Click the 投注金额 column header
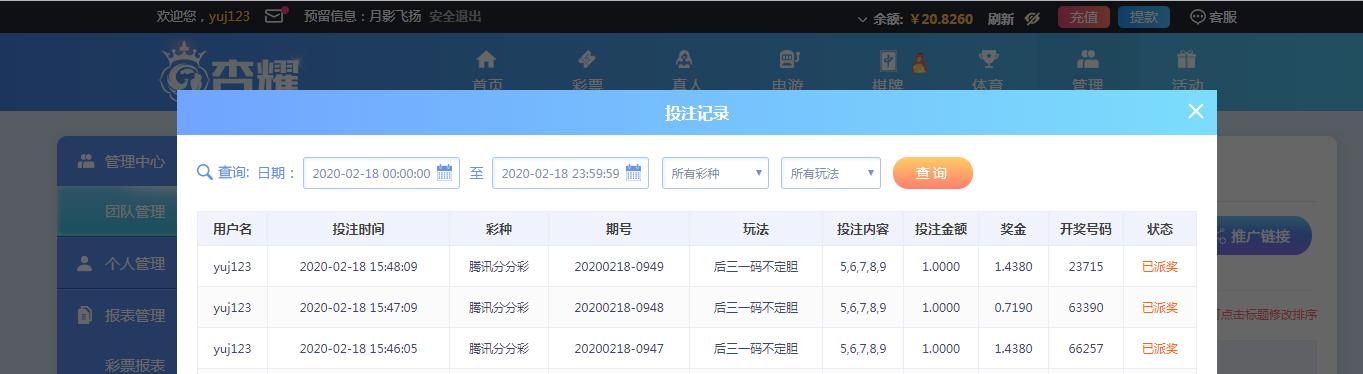 pos(940,229)
